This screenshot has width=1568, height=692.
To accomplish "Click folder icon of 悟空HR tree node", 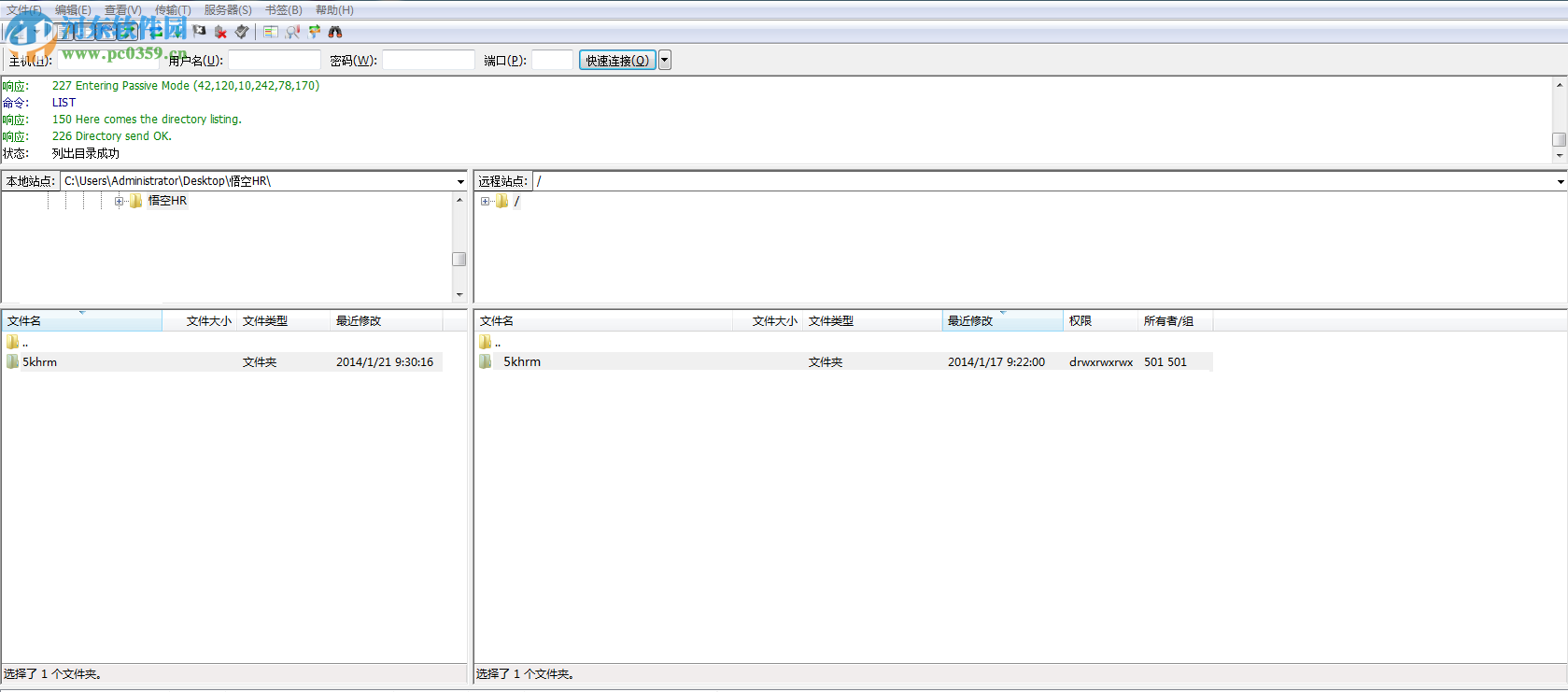I will point(136,201).
